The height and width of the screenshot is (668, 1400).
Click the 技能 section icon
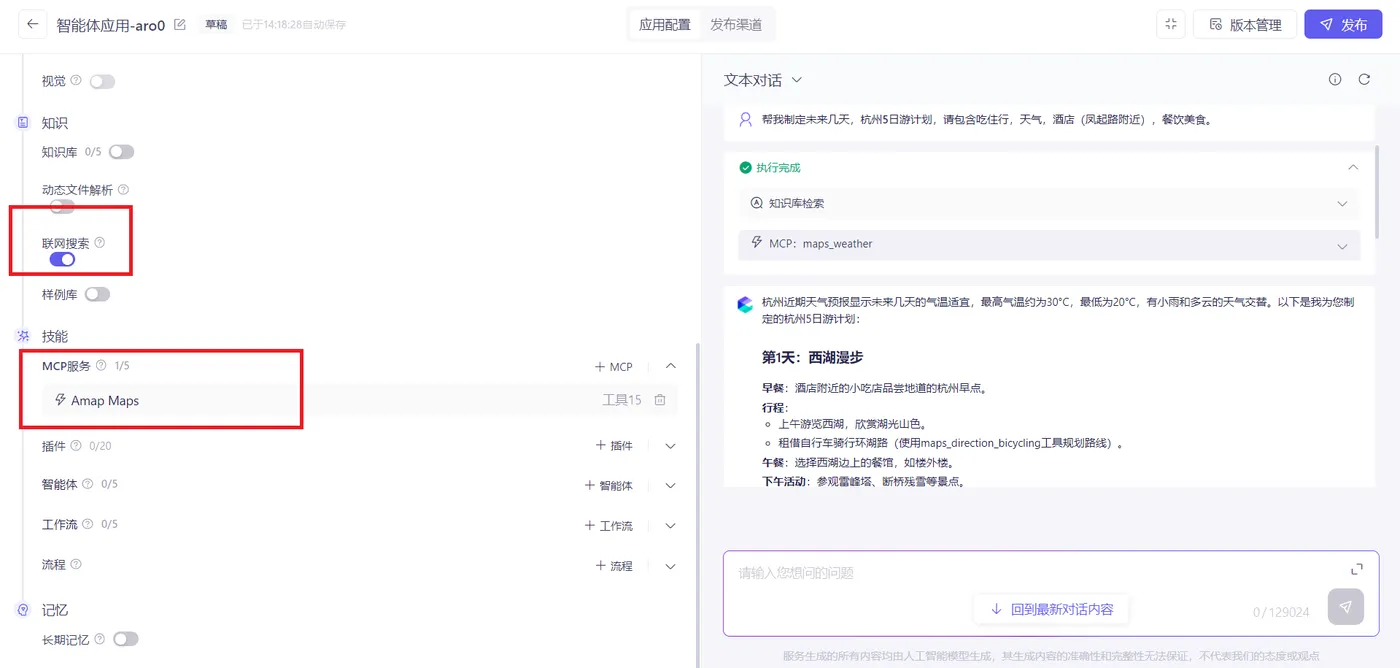(x=23, y=336)
